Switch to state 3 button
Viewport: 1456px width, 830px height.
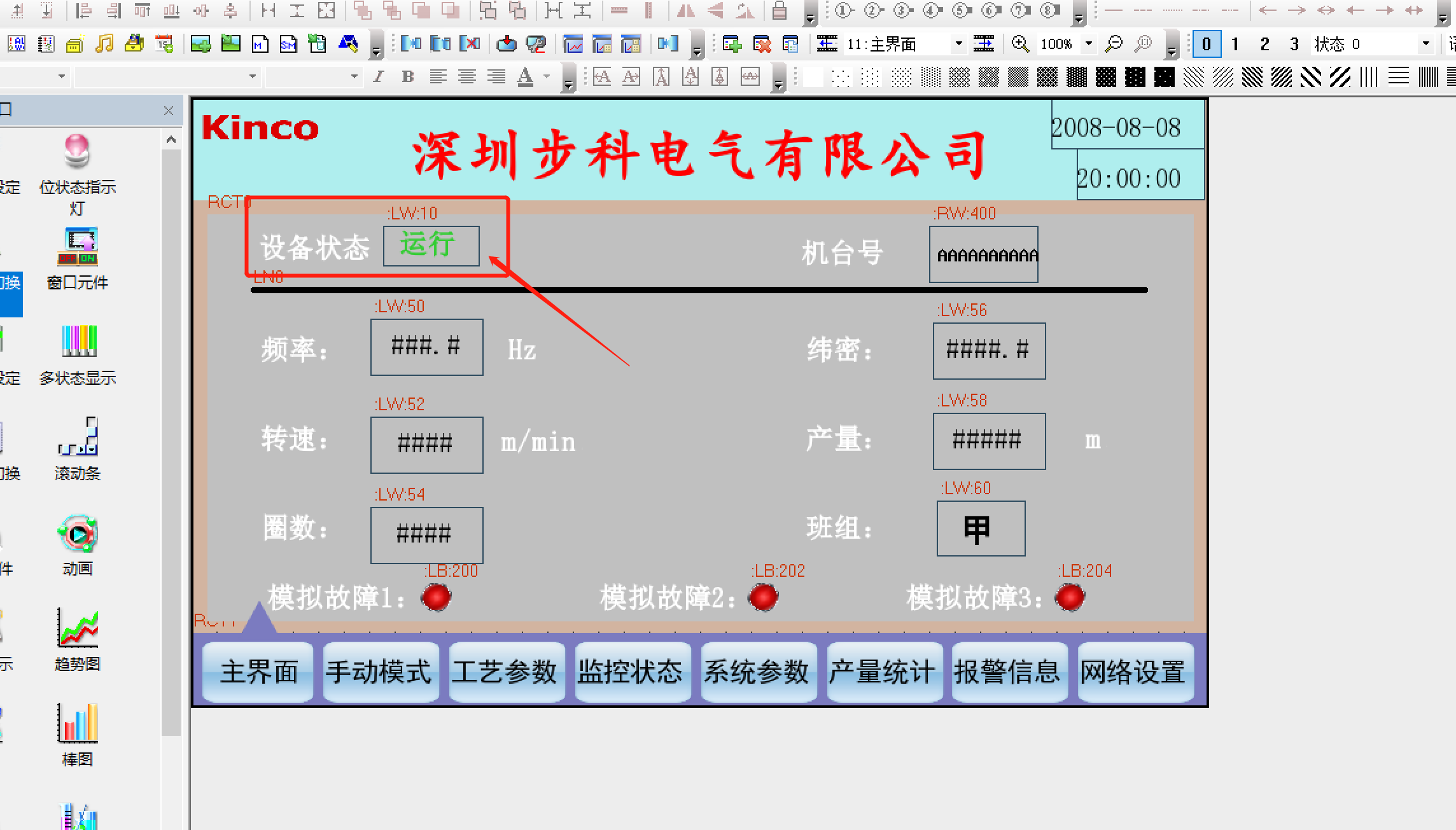1294,44
